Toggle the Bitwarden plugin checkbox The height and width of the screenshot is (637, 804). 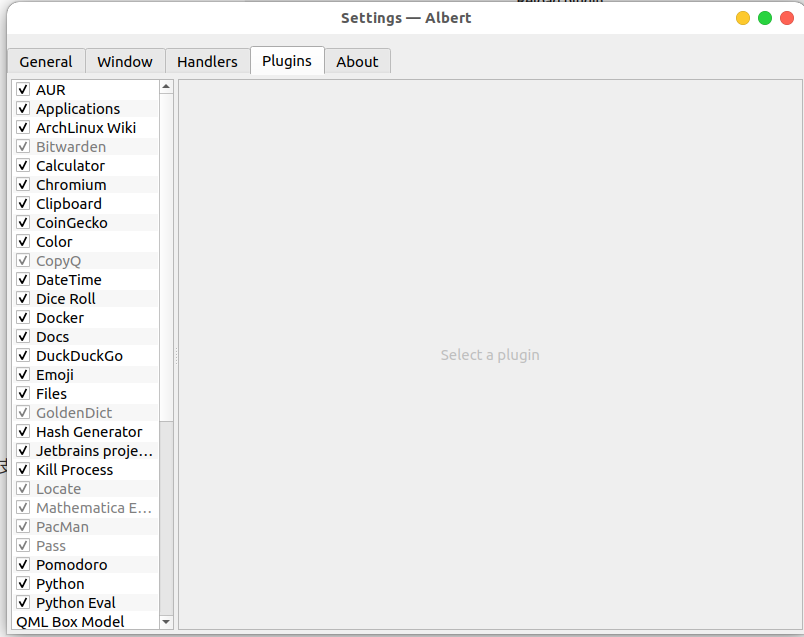point(23,146)
